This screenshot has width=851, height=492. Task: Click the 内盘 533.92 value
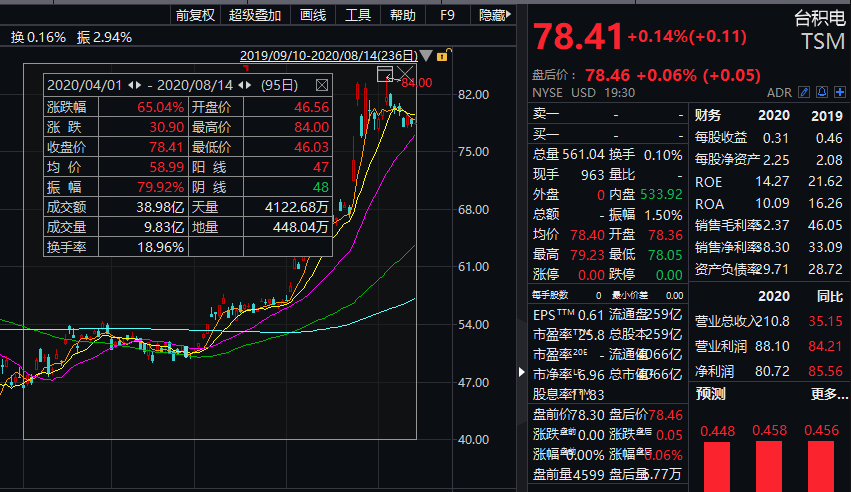(x=661, y=195)
